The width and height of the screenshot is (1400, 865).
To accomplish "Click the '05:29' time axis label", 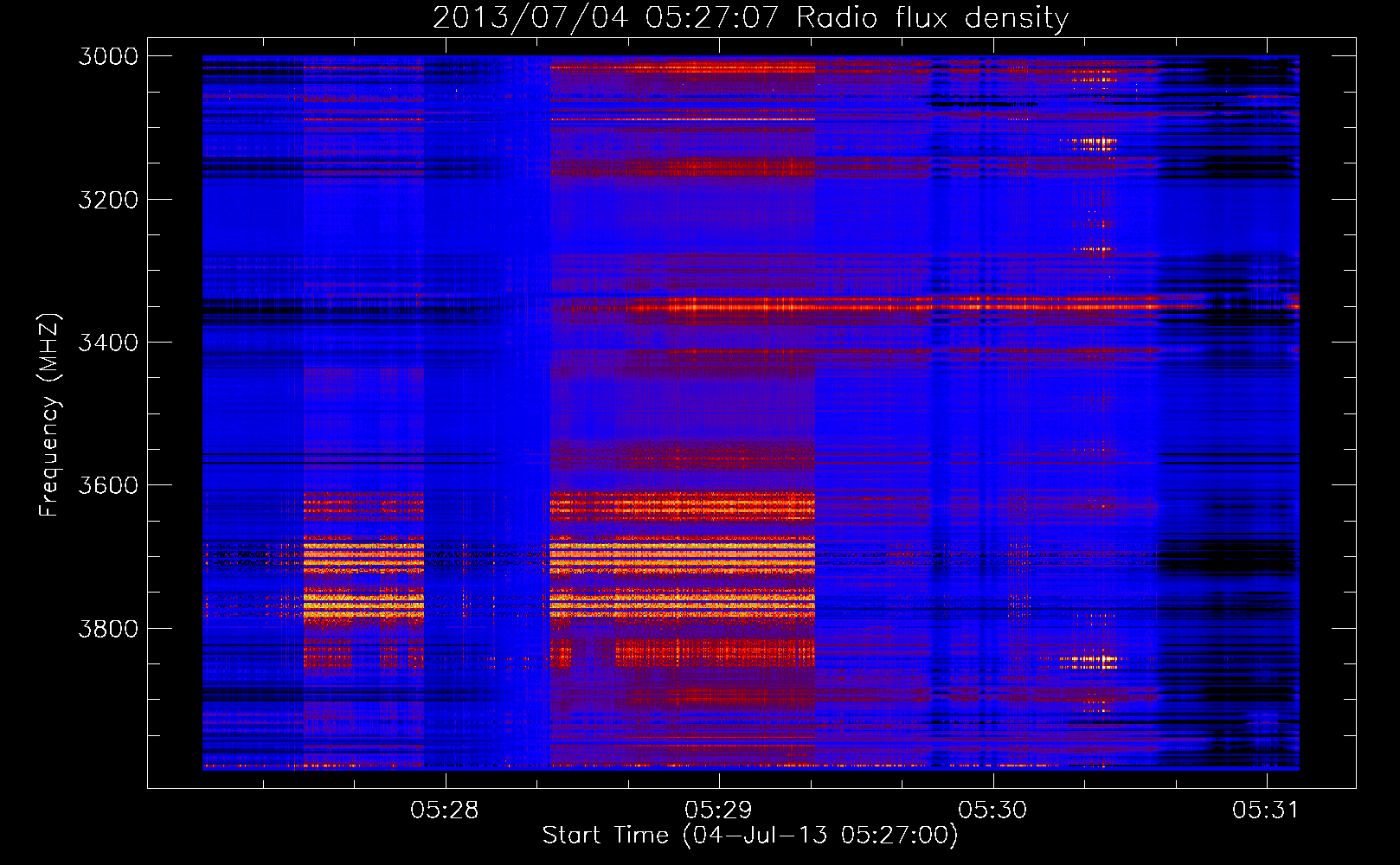I will tap(718, 810).
